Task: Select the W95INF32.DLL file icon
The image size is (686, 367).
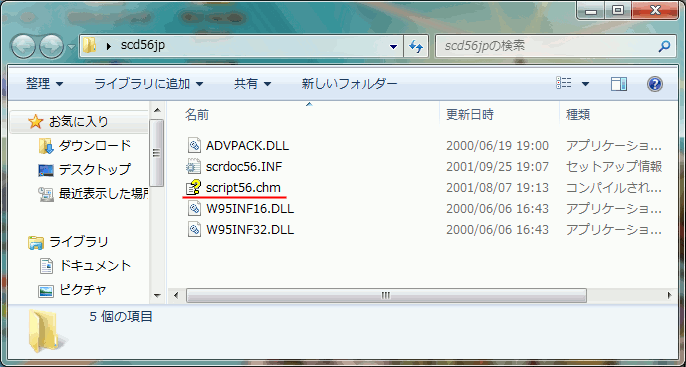Action: click(194, 230)
